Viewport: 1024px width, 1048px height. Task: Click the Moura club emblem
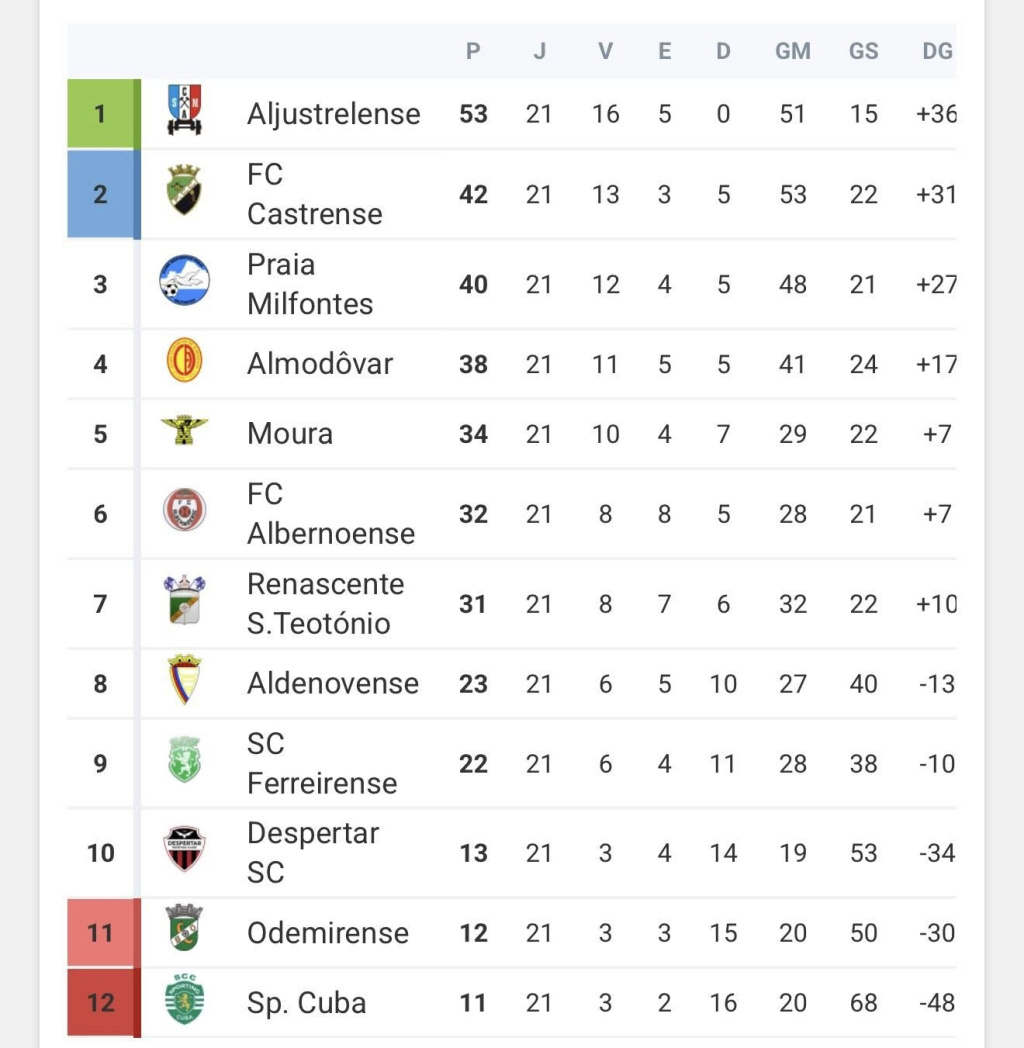pos(184,431)
